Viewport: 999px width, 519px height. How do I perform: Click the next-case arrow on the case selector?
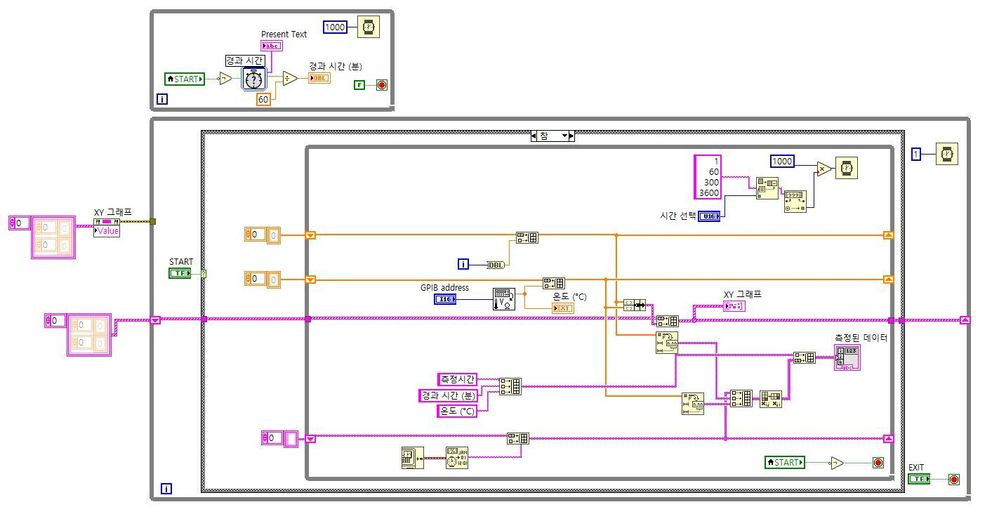coord(571,136)
